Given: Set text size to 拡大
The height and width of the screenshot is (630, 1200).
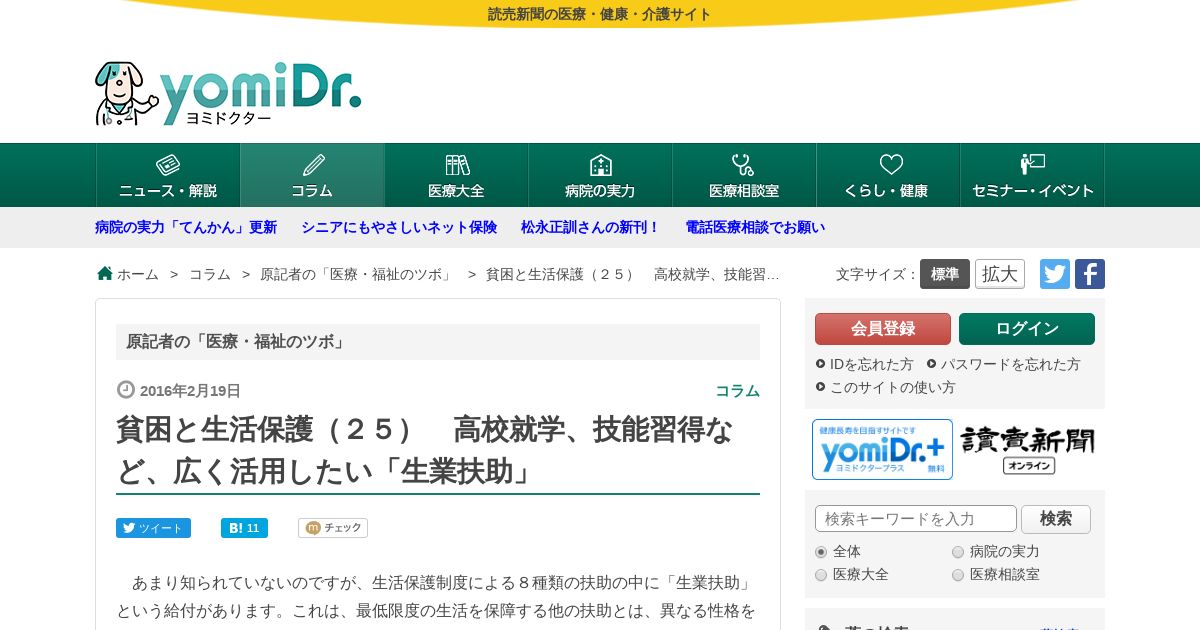Looking at the screenshot, I should coord(1000,274).
